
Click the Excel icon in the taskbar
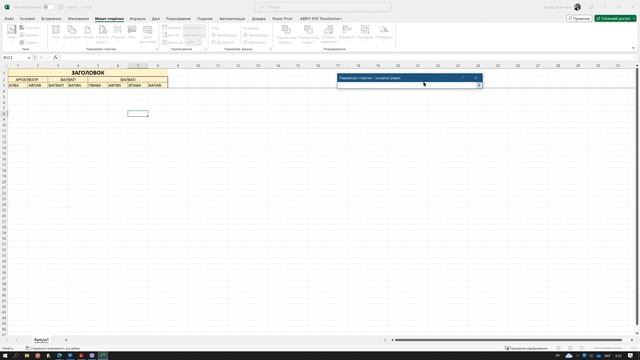click(x=103, y=356)
